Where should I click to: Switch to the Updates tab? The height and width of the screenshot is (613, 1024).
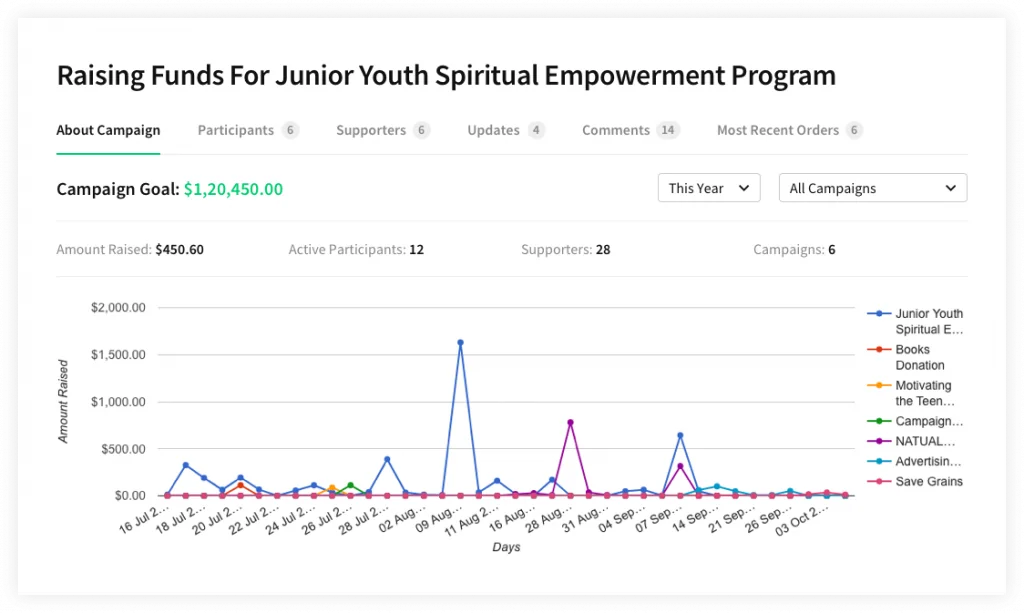[494, 130]
